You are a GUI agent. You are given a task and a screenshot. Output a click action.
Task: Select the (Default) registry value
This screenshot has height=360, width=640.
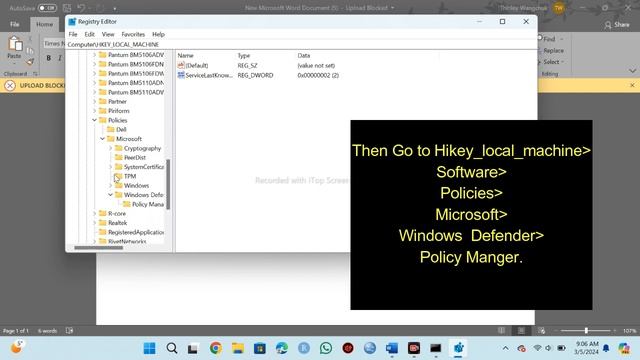coord(193,65)
